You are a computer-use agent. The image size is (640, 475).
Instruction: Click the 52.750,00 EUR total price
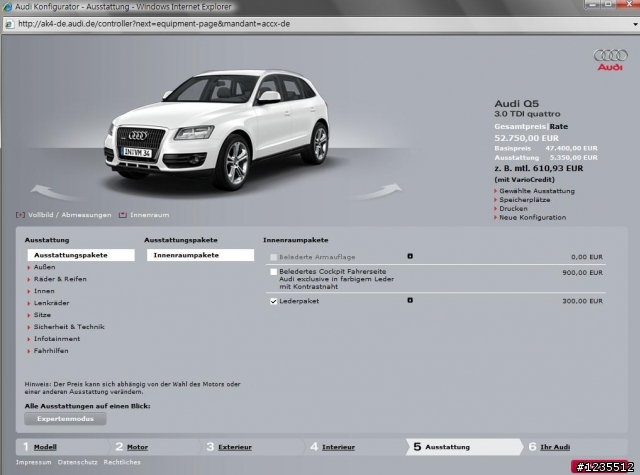click(527, 138)
